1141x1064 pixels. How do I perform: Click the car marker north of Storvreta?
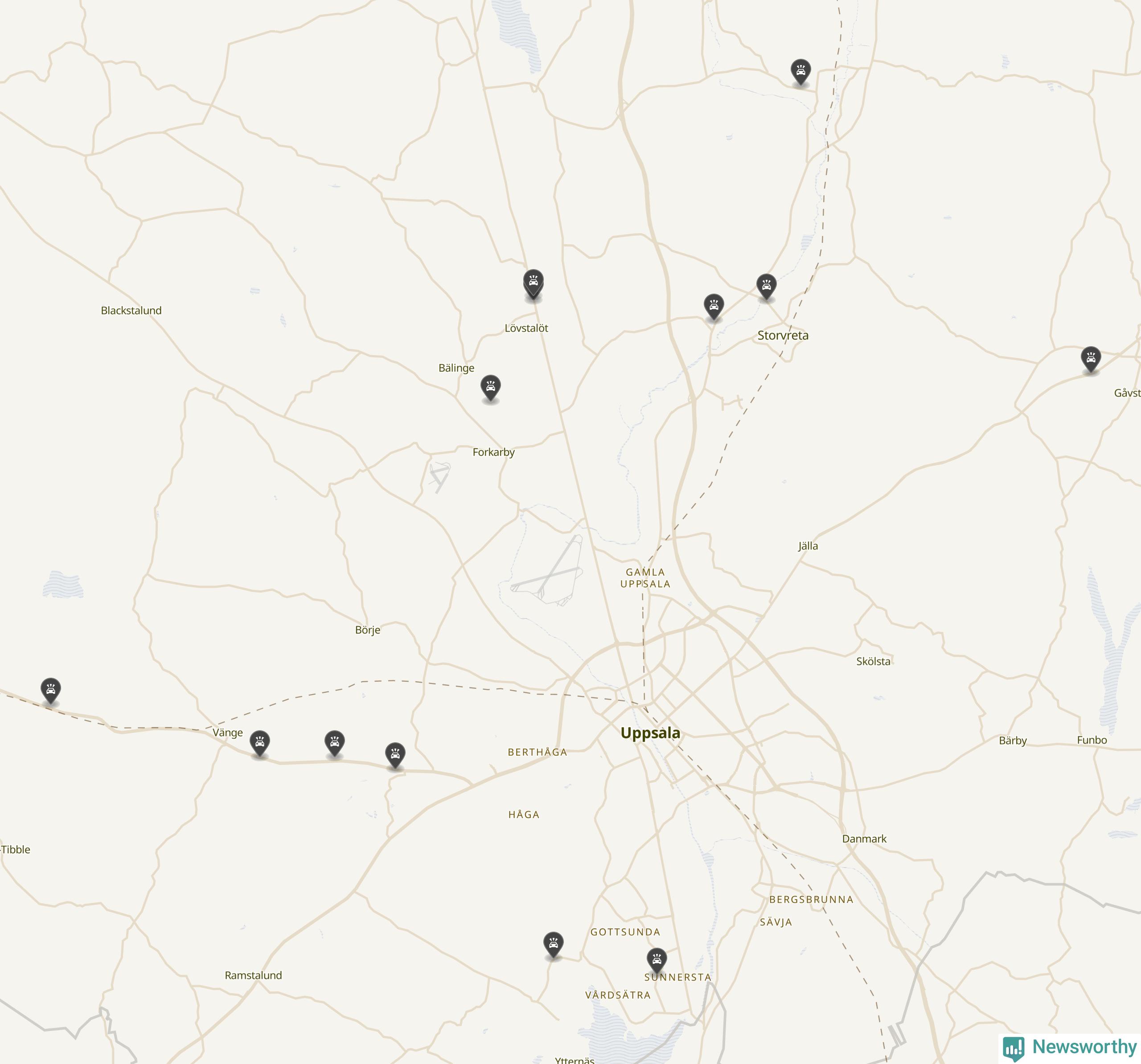(x=800, y=72)
